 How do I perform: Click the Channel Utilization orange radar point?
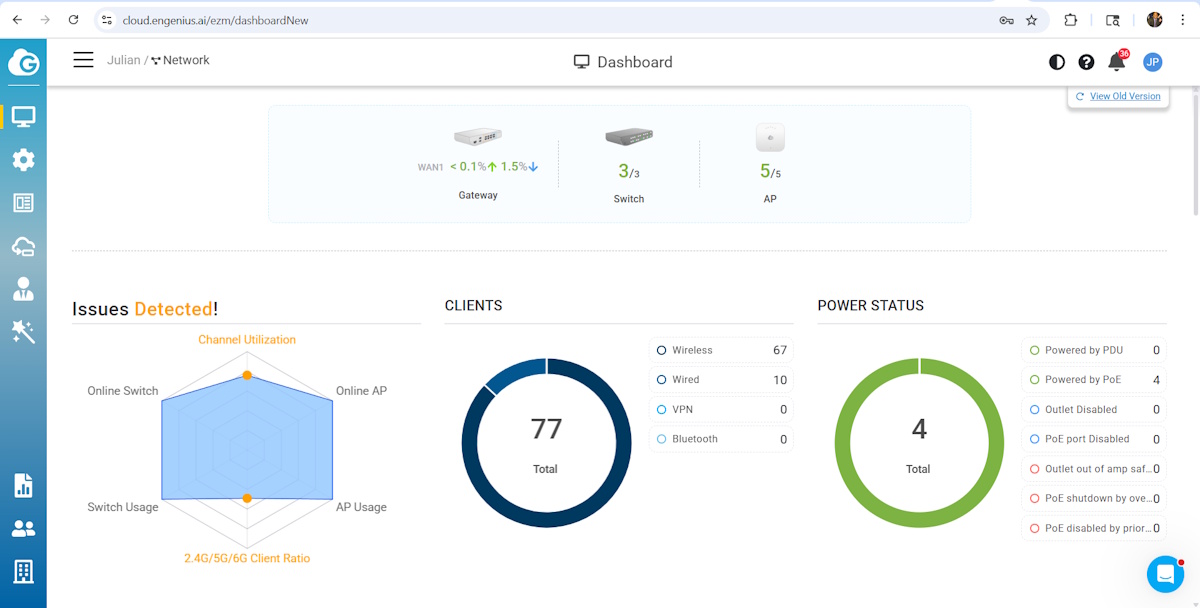point(247,376)
